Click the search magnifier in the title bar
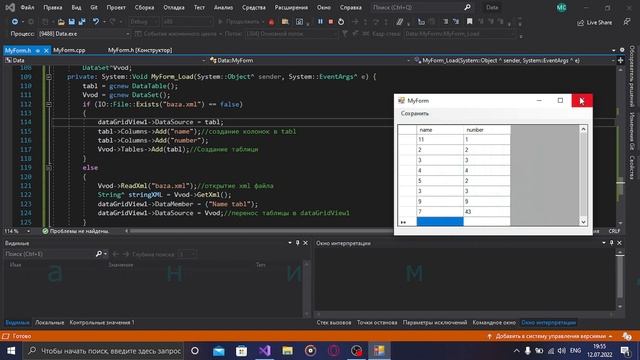This screenshot has height=360, width=640. [x=467, y=7]
